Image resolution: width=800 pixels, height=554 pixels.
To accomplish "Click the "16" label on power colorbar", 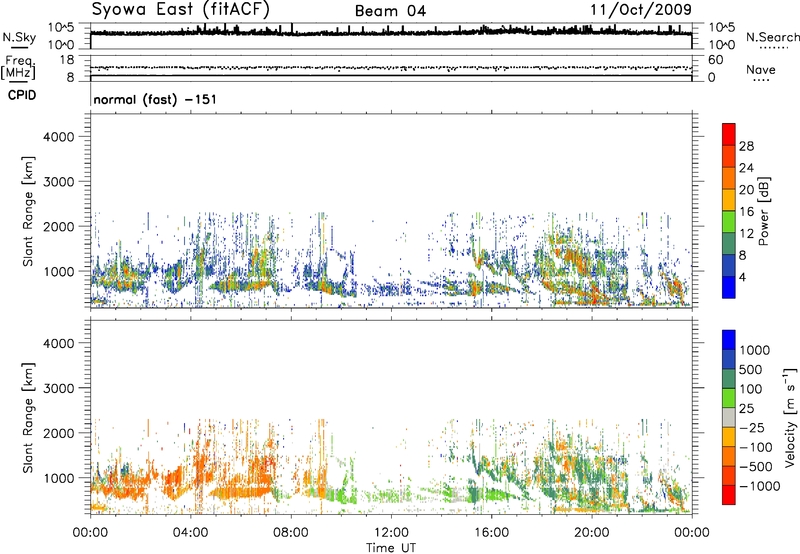I will 746,212.
